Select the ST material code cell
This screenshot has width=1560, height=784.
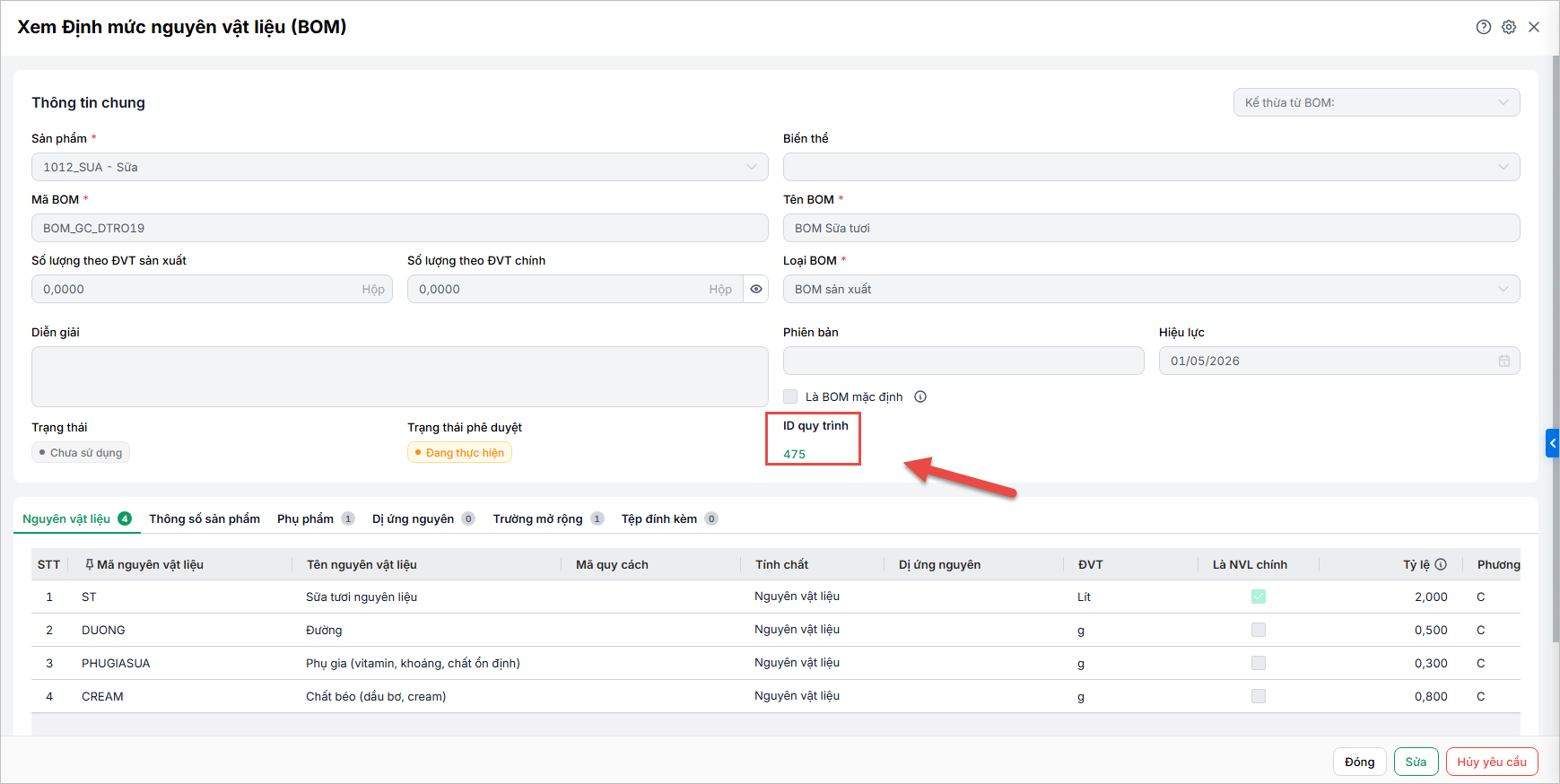coord(89,597)
